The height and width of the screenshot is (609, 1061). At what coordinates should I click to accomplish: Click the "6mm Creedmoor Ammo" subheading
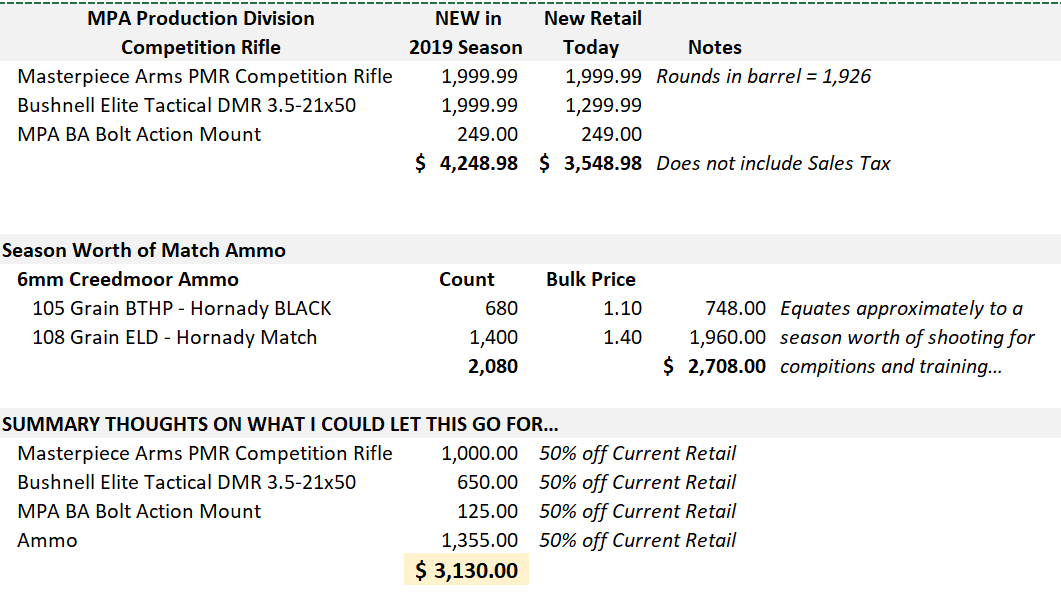tap(128, 279)
